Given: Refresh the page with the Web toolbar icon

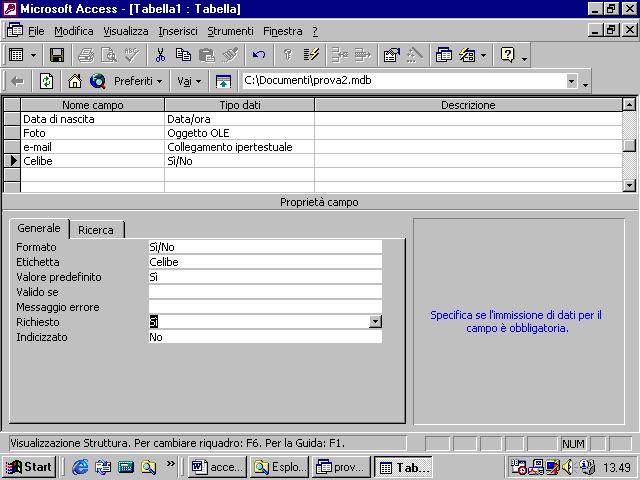Looking at the screenshot, I should click(x=46, y=82).
